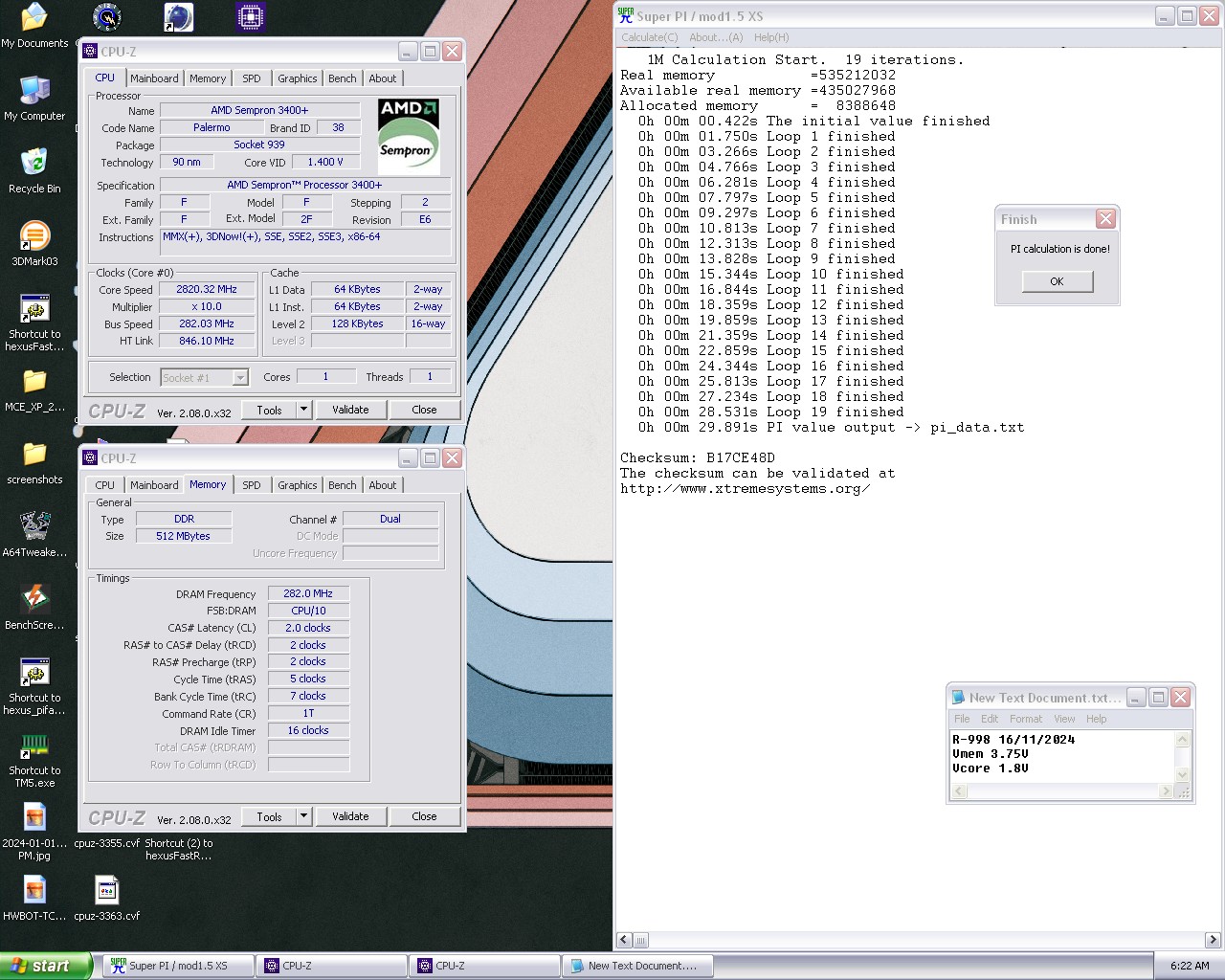Click Validate in bottom CPU-Z window

click(x=350, y=816)
